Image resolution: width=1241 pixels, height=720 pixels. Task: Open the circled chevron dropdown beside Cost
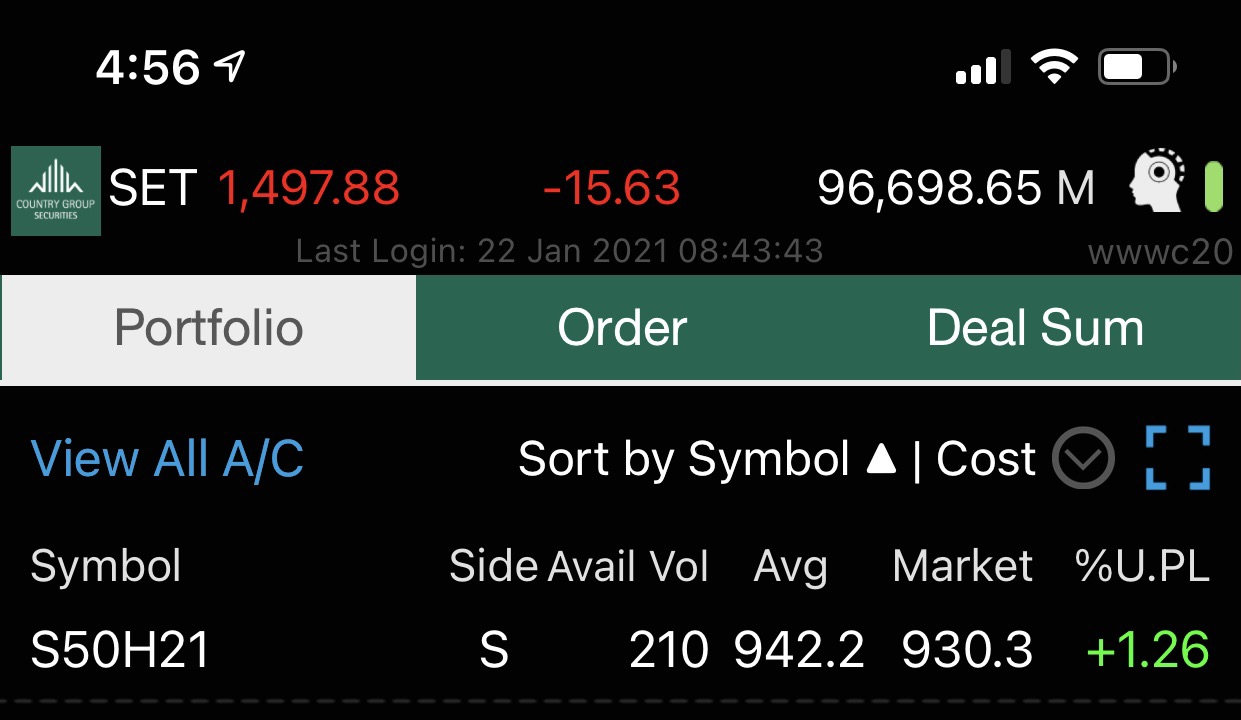tap(1083, 458)
